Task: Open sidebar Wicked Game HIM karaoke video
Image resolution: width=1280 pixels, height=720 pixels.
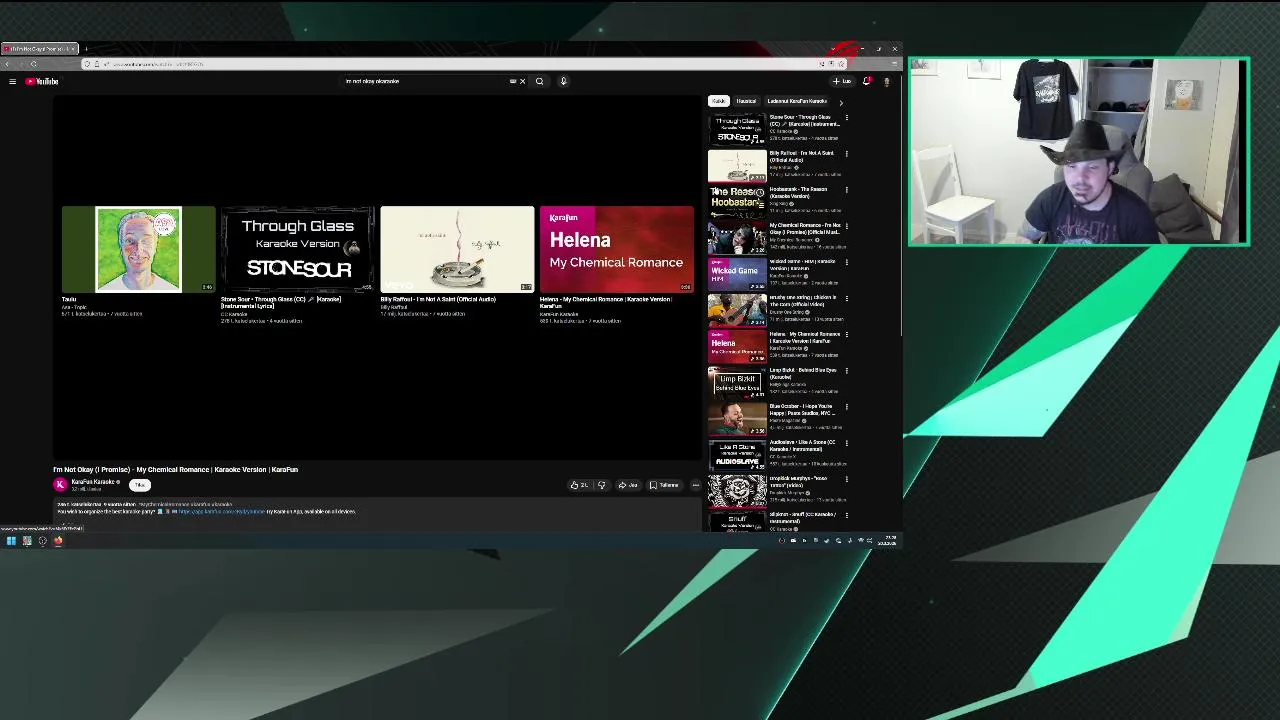Action: click(x=737, y=274)
